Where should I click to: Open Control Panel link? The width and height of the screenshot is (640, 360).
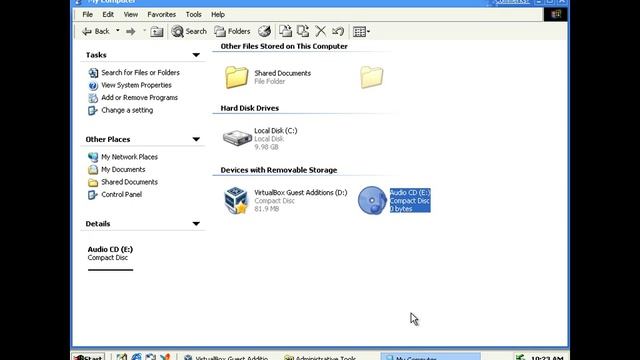pyautogui.click(x=122, y=195)
